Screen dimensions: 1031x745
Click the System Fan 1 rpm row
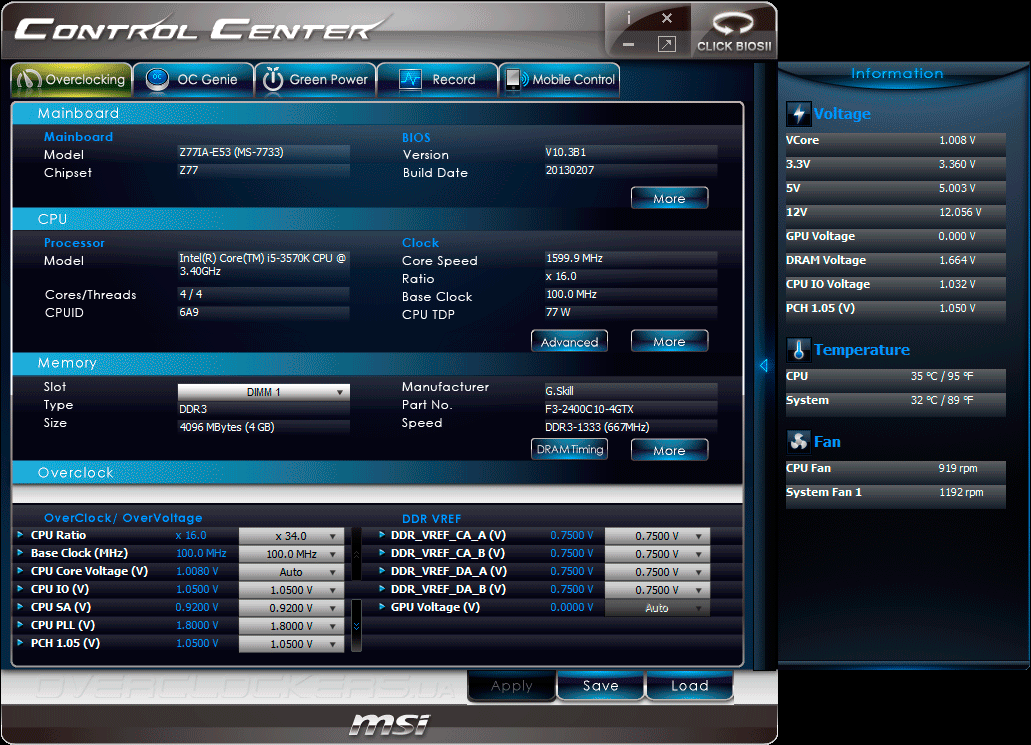click(x=896, y=493)
